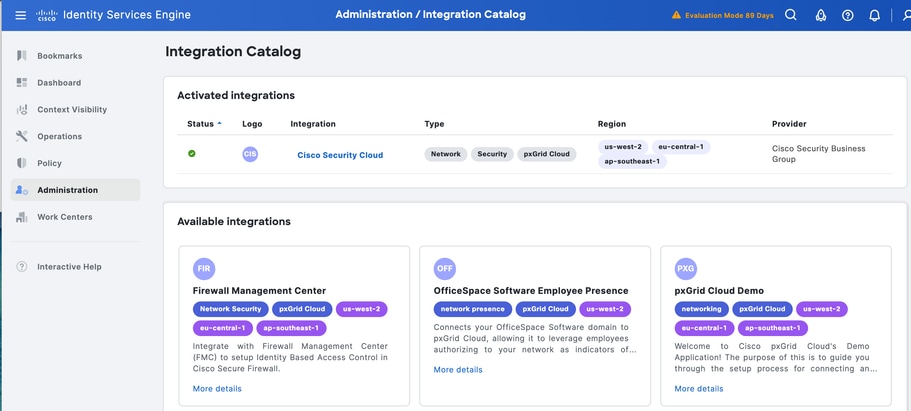The image size is (911, 411).
Task: Click the Security type tag
Action: pos(492,154)
